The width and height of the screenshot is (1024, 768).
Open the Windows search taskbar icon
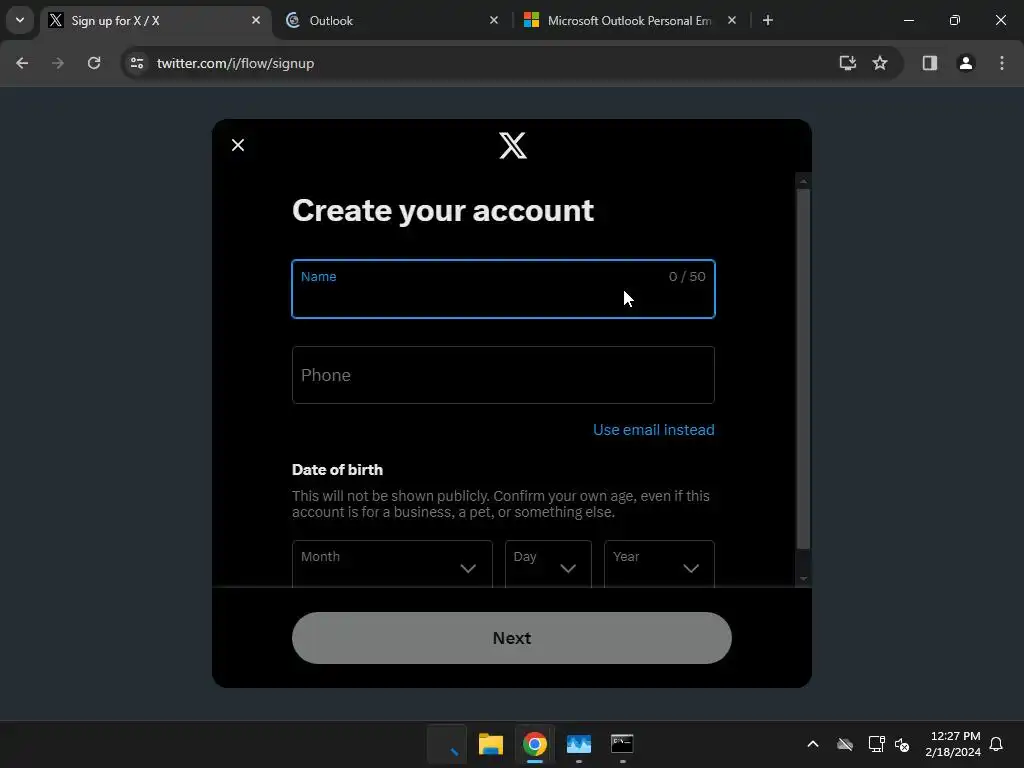pos(447,744)
